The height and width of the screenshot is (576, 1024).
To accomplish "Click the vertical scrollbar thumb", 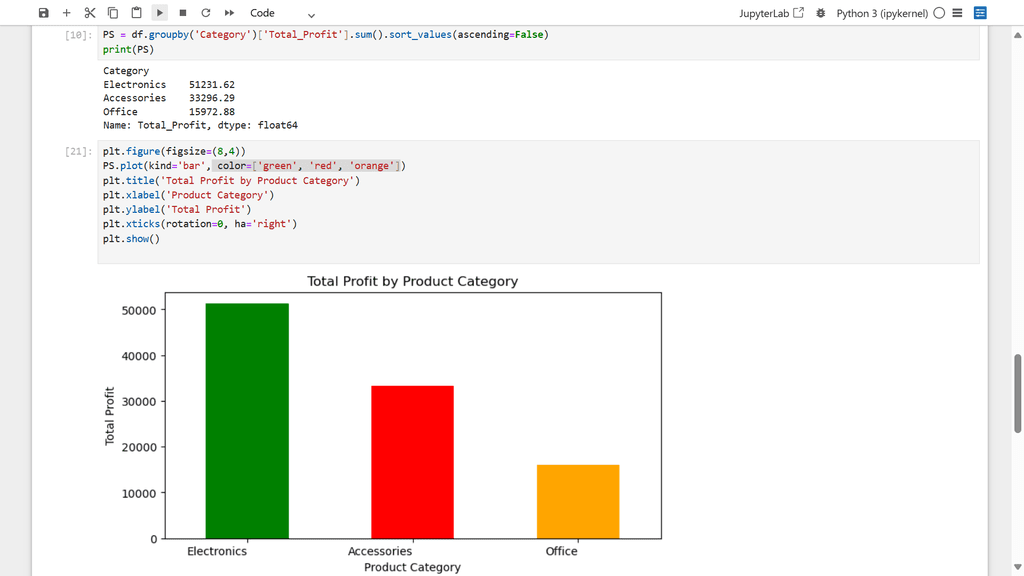I will point(1018,393).
